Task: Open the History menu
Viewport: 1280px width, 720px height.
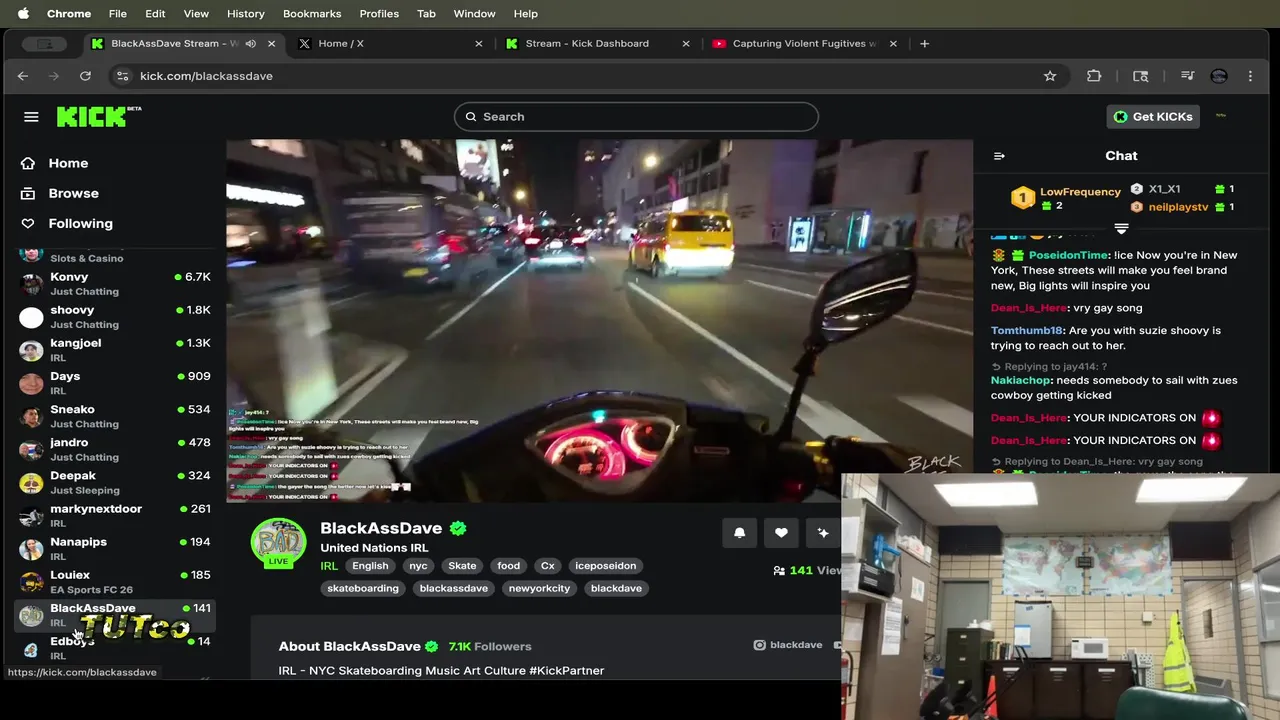Action: coord(245,14)
